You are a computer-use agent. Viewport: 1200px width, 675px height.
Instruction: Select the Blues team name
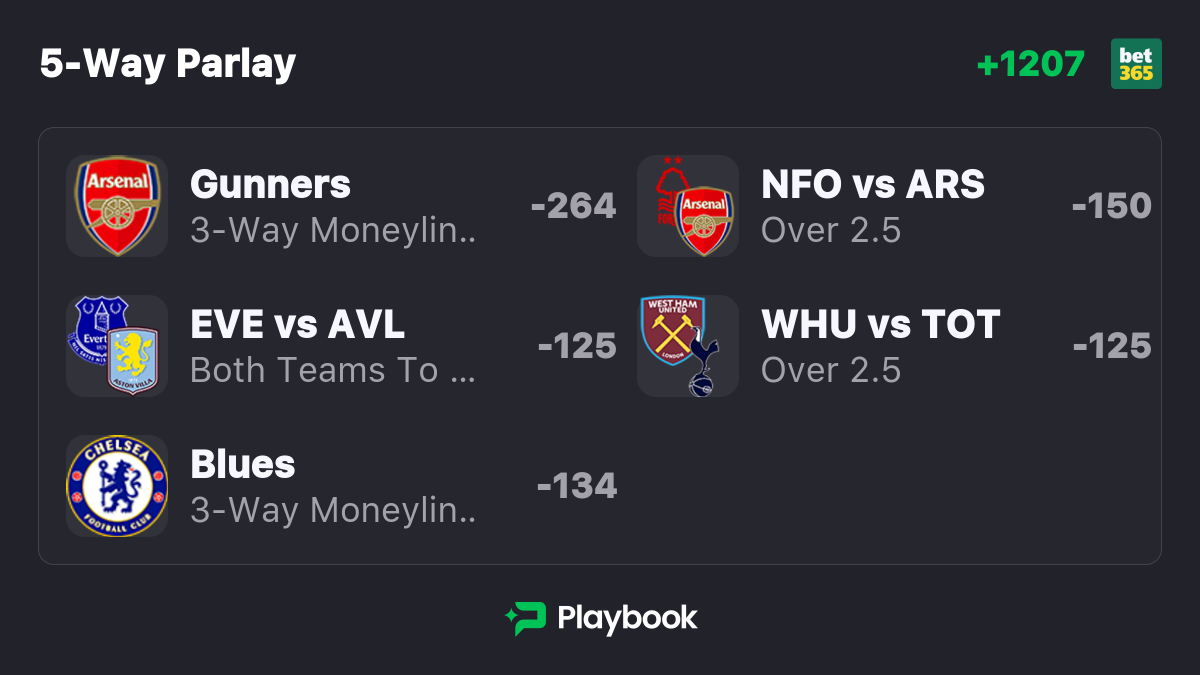click(x=243, y=465)
